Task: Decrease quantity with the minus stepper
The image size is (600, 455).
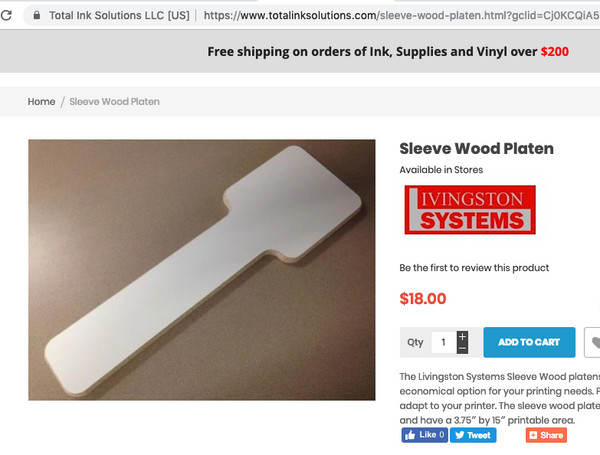Action: point(462,348)
